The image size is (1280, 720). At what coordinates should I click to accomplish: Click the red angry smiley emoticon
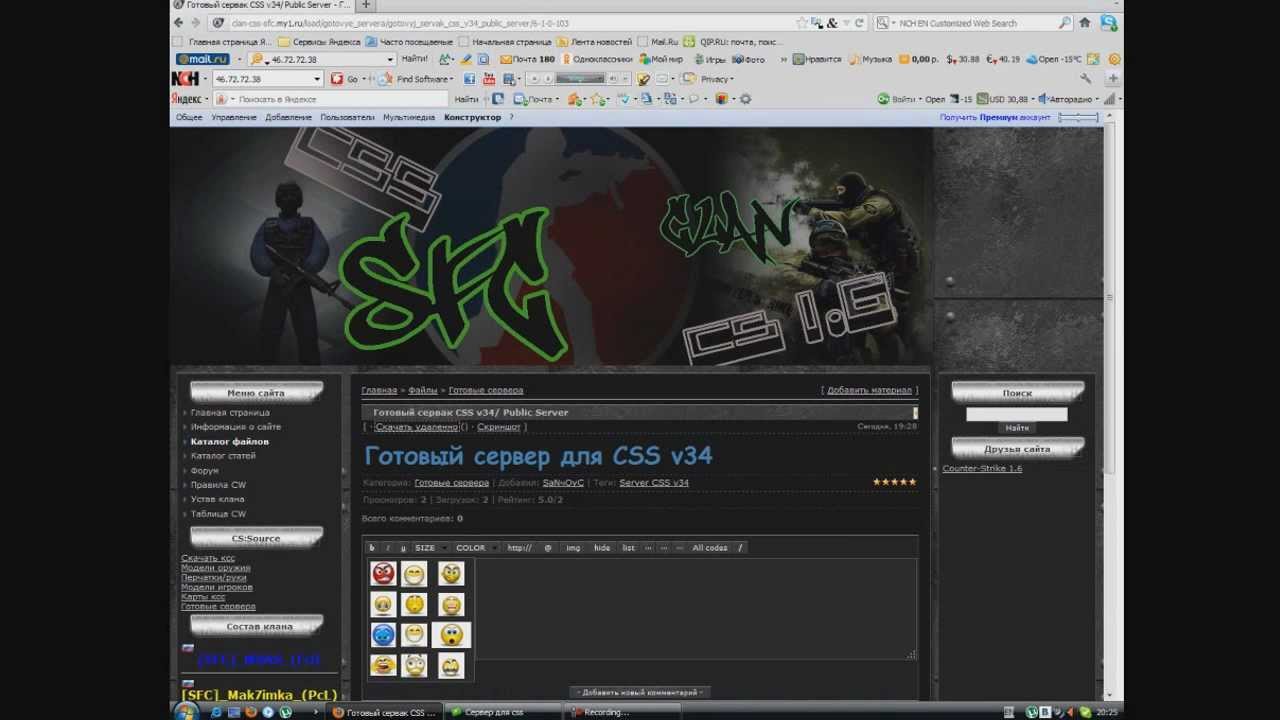[x=383, y=573]
